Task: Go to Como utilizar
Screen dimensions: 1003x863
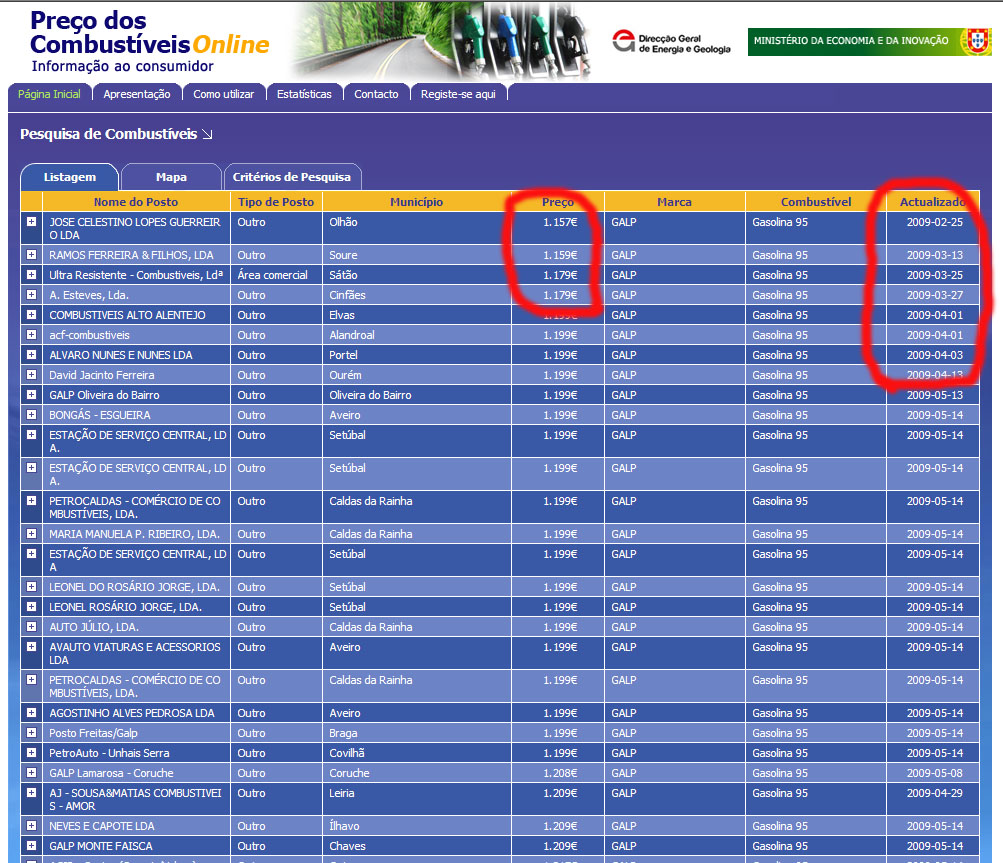Action: click(223, 94)
